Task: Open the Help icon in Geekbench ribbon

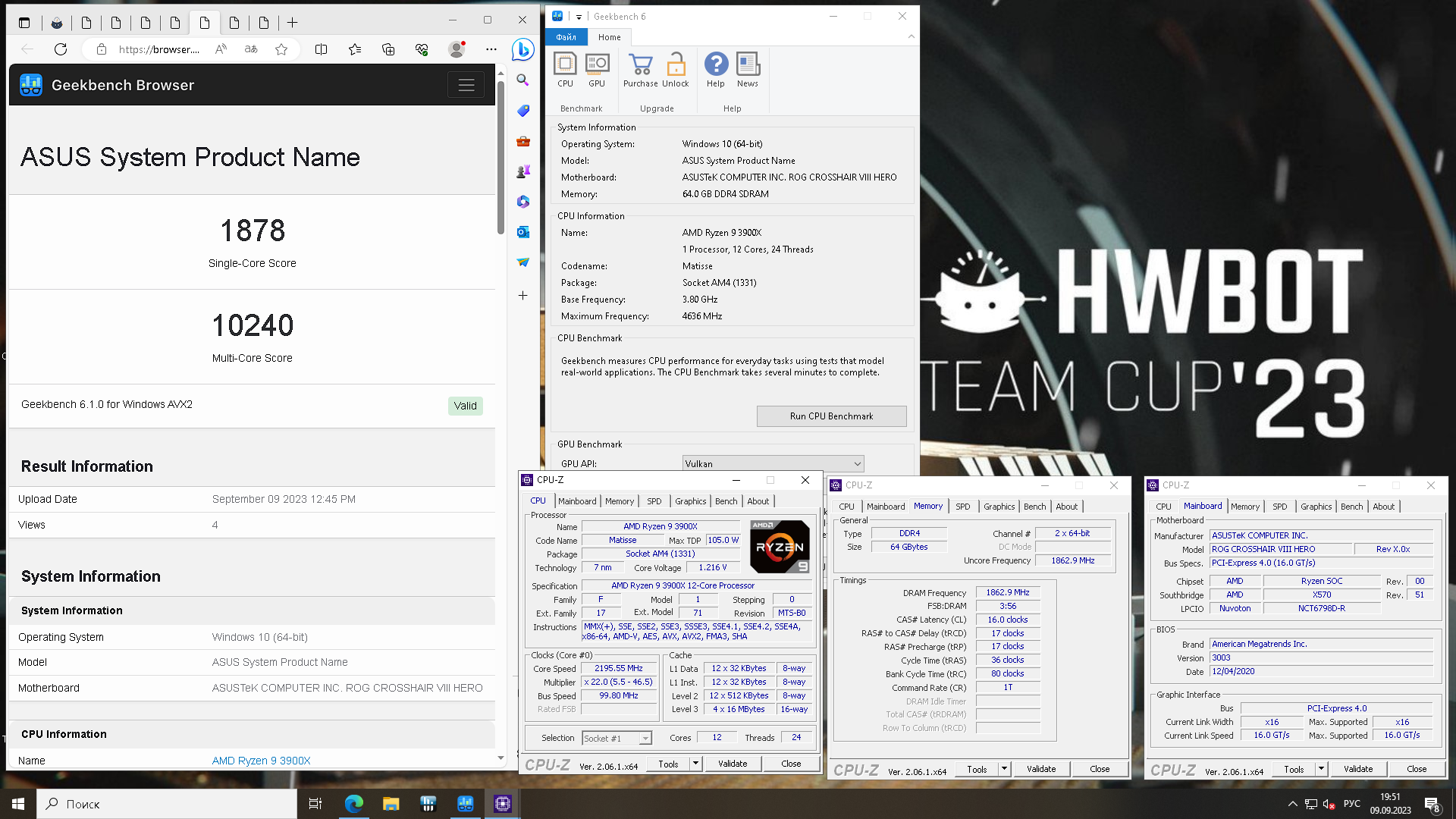Action: [x=716, y=70]
